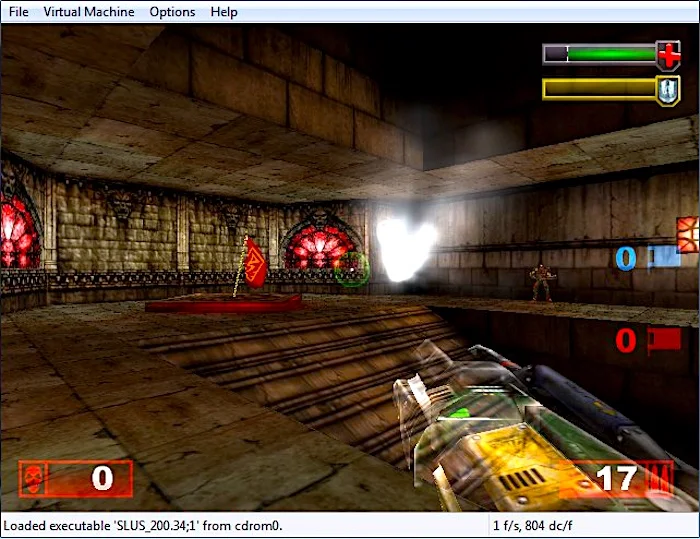Click the ammo clip icon
The width and height of the screenshot is (700, 539).
click(x=659, y=478)
